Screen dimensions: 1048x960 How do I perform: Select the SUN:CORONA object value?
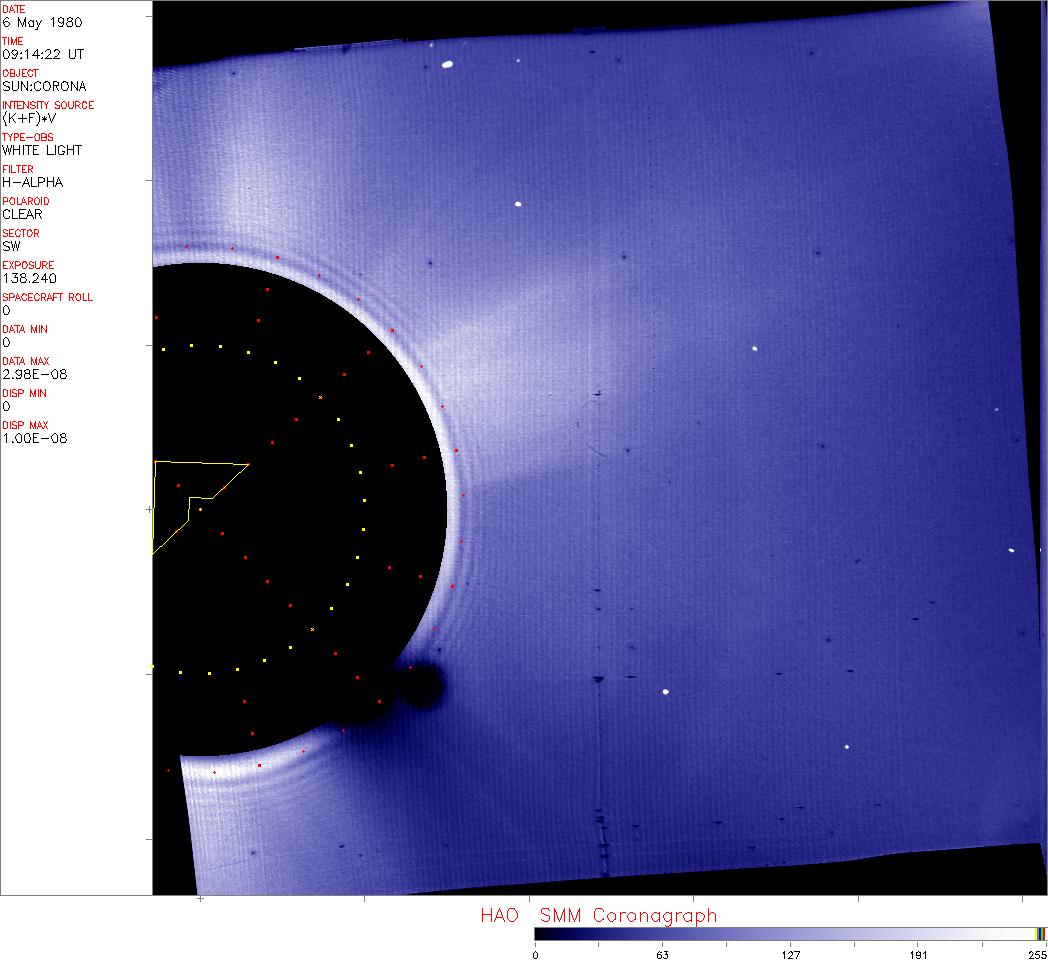pyautogui.click(x=43, y=86)
